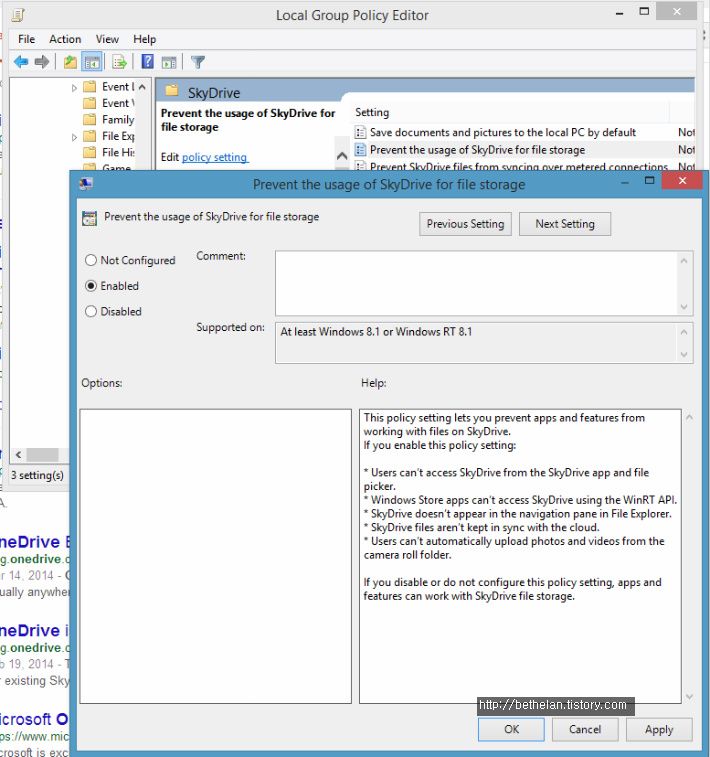Click the Show/Hide action pane icon
Screen dimensions: 710x757
[x=169, y=62]
